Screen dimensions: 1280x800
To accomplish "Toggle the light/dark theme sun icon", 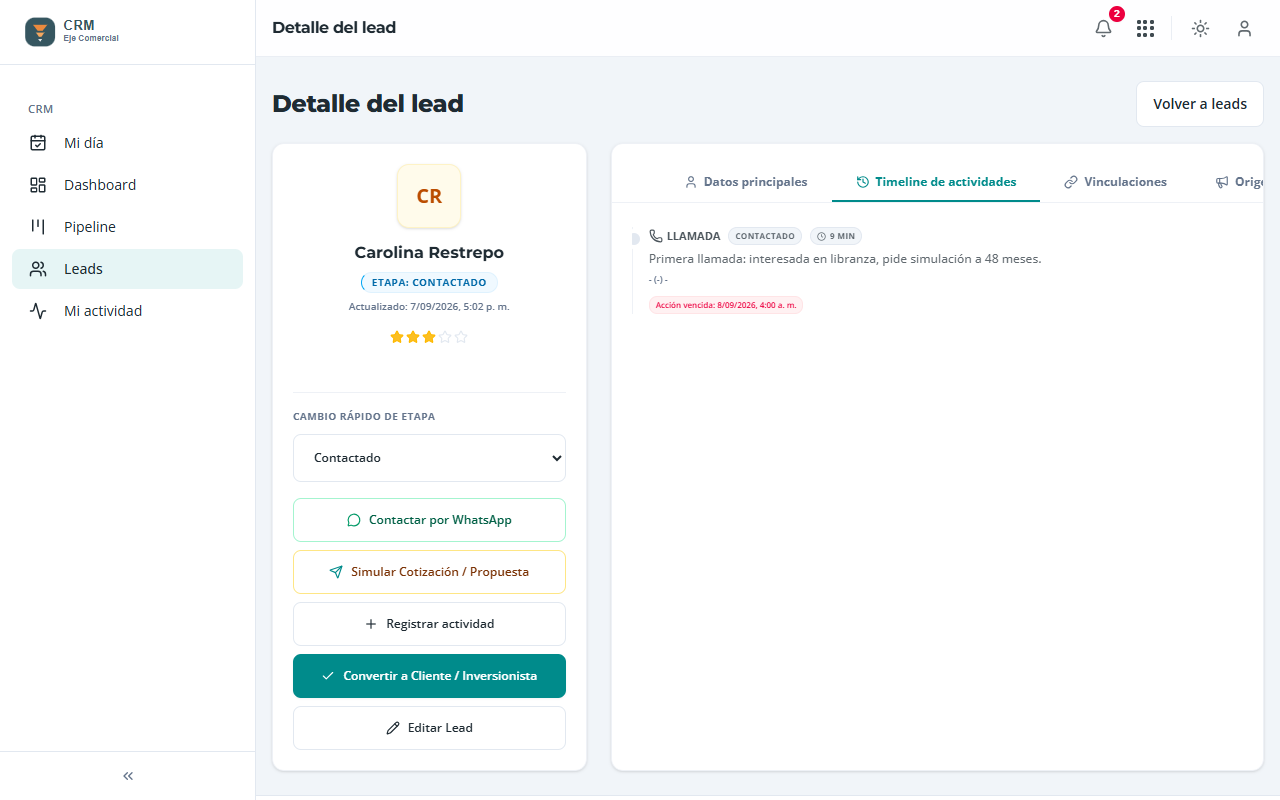I will 1200,28.
